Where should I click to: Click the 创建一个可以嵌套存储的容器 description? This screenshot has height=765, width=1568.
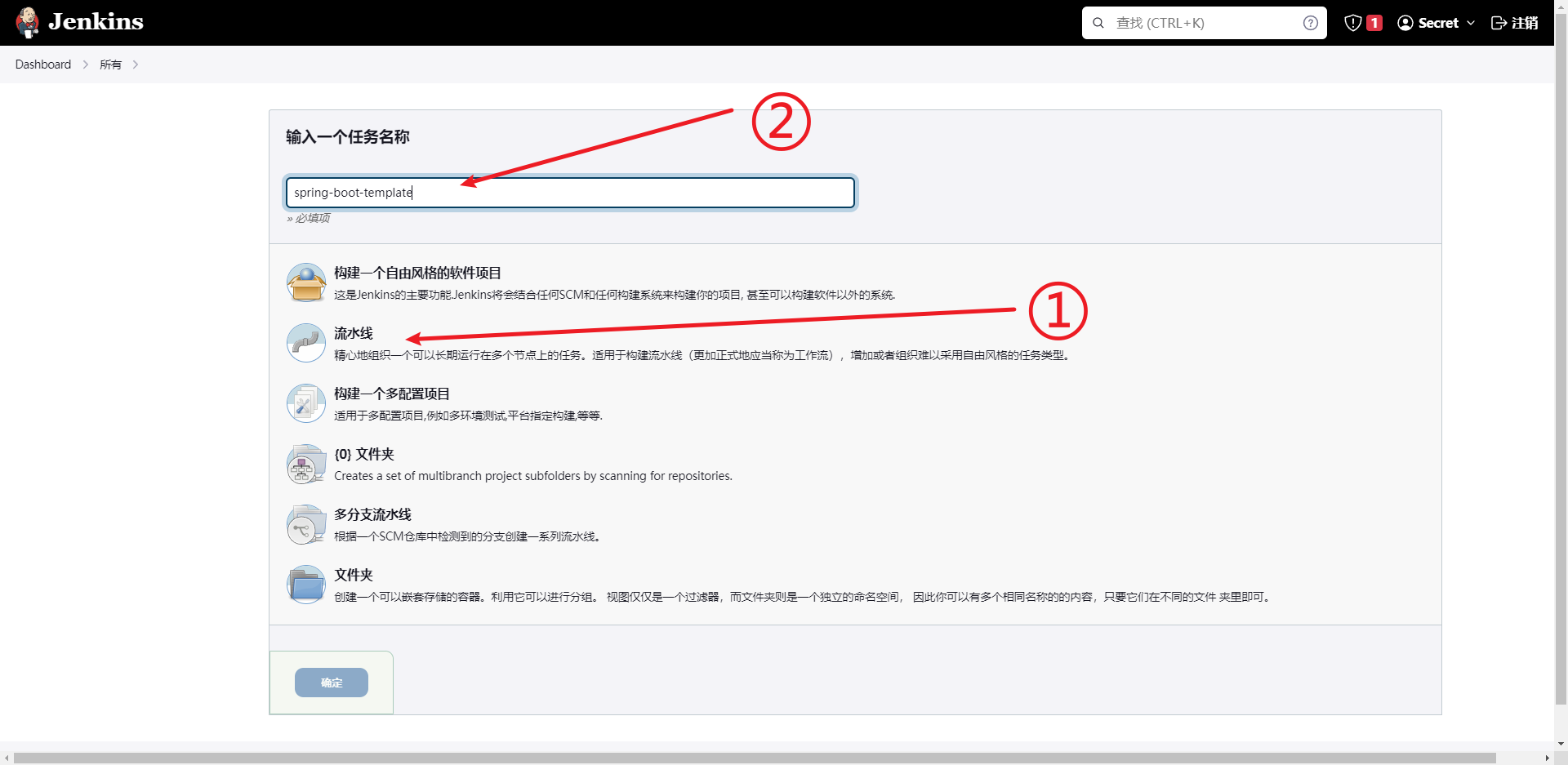[804, 597]
